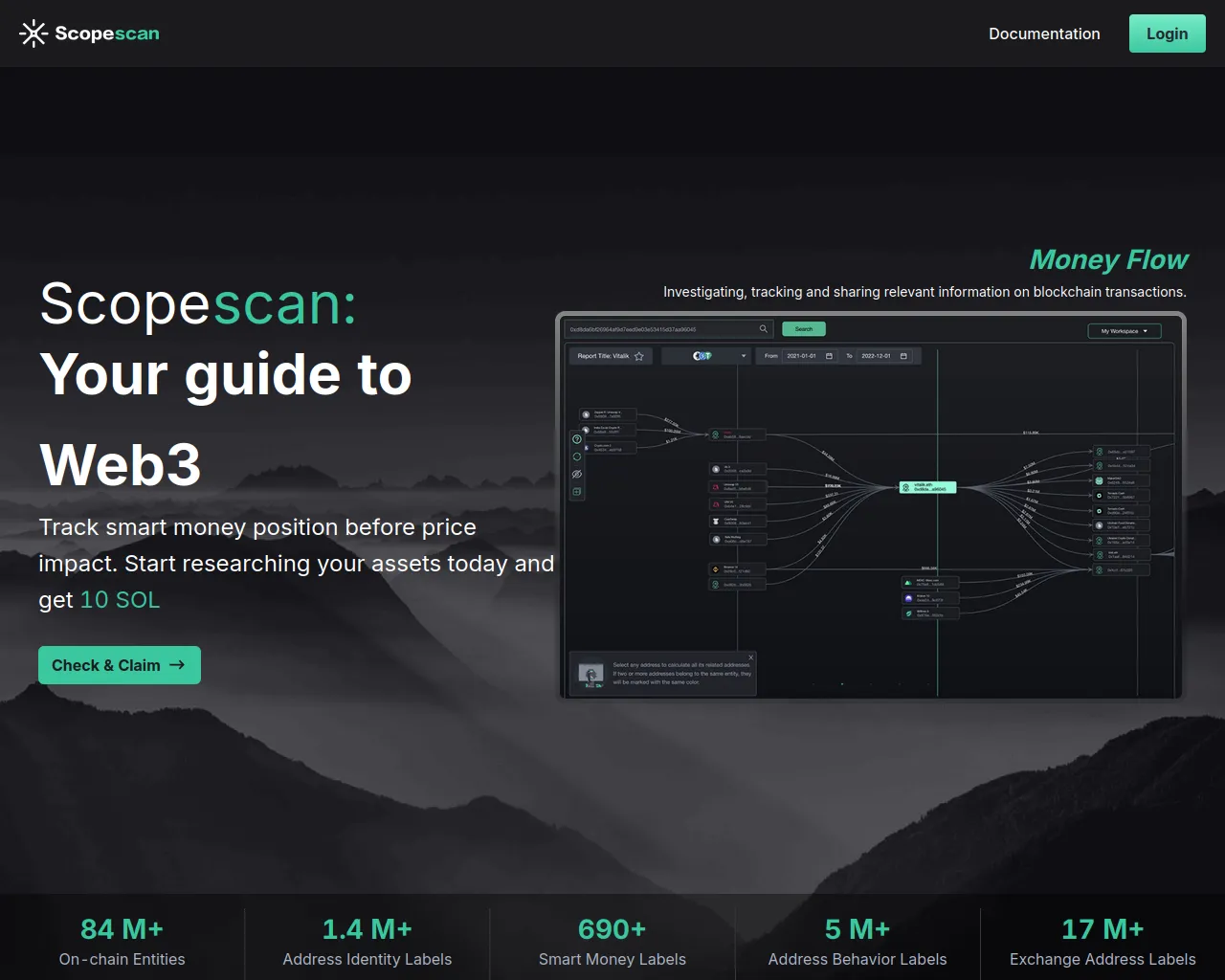The image size is (1225, 980).
Task: Open the To date calendar icon
Action: click(x=903, y=356)
